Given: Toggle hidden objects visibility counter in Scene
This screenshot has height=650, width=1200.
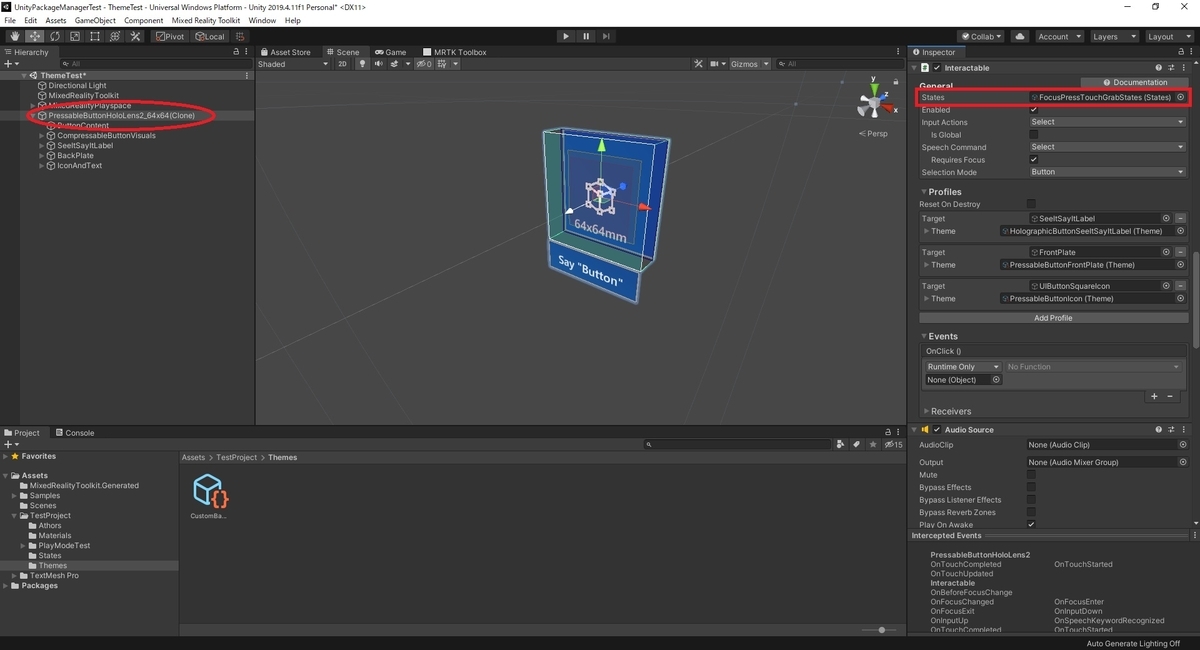Looking at the screenshot, I should pyautogui.click(x=424, y=64).
